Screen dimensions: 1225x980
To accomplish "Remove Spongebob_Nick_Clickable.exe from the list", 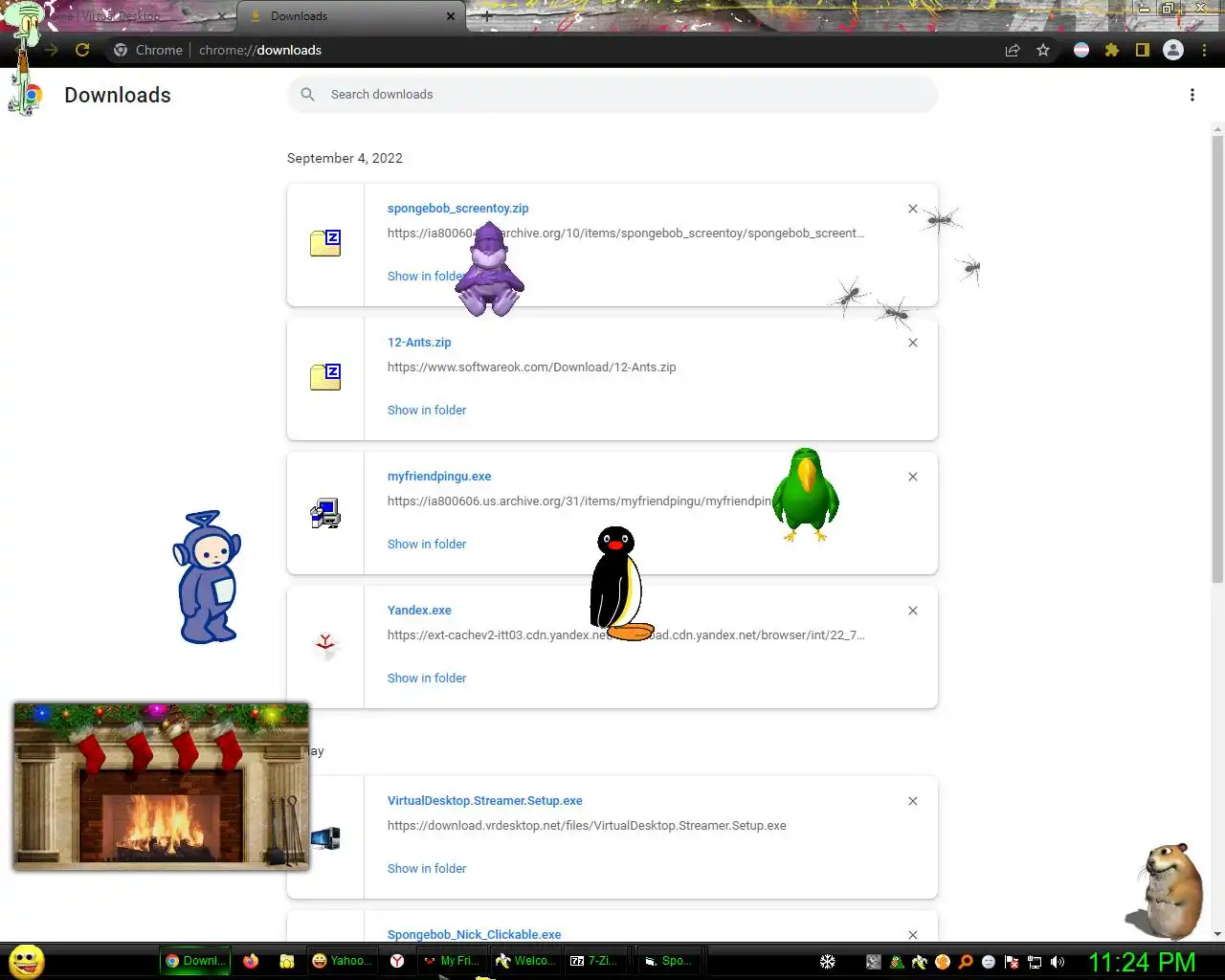I will tap(913, 935).
